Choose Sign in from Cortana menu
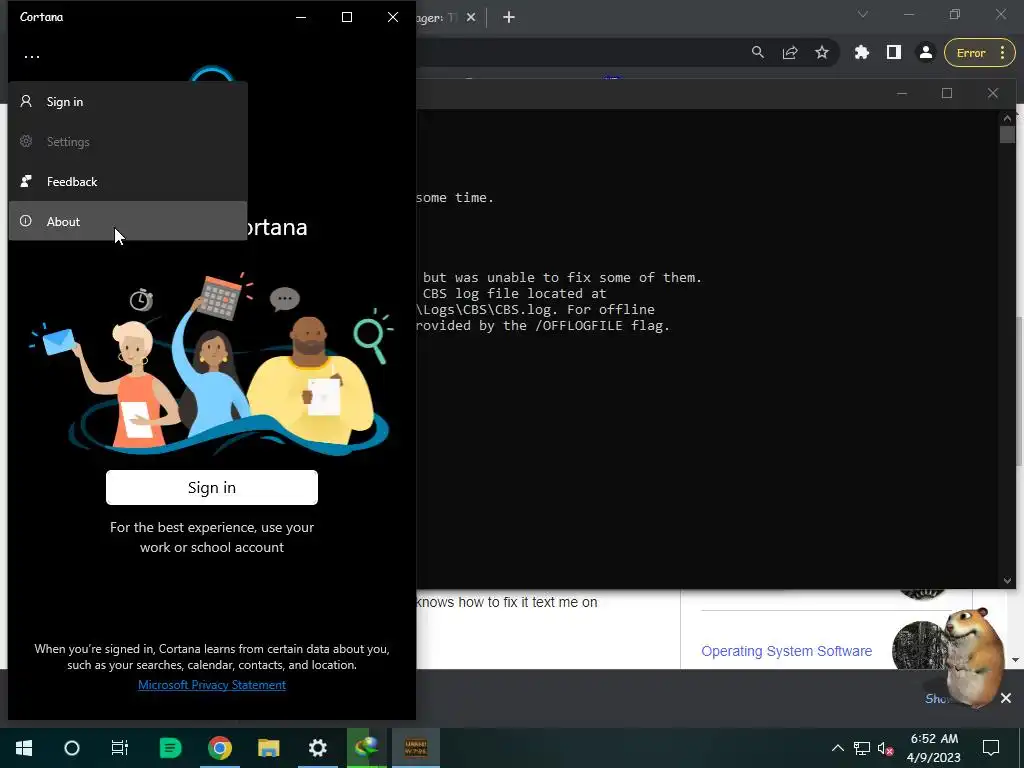1024x768 pixels. coord(128,102)
